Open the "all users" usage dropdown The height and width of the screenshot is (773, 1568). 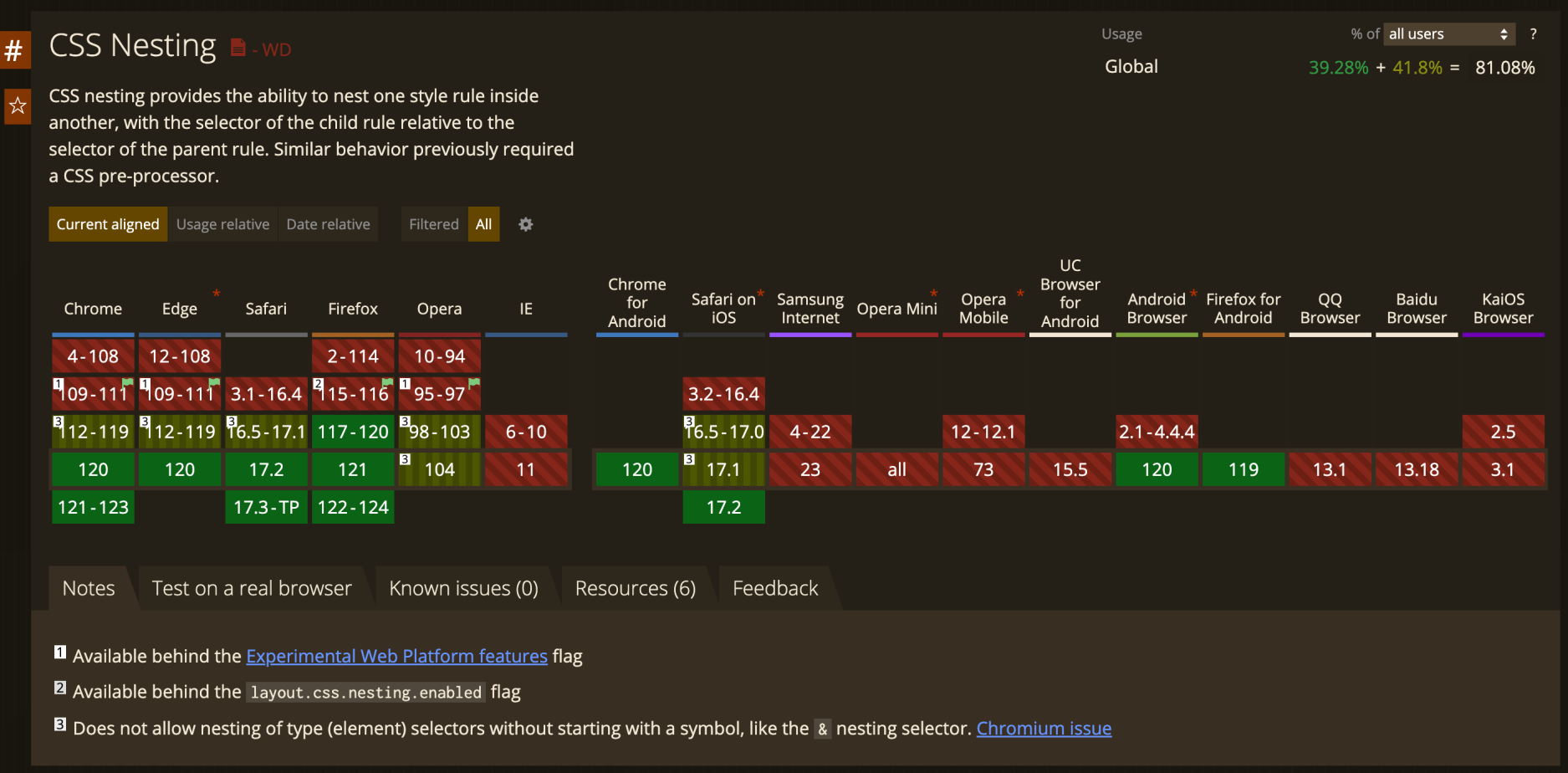pyautogui.click(x=1448, y=34)
